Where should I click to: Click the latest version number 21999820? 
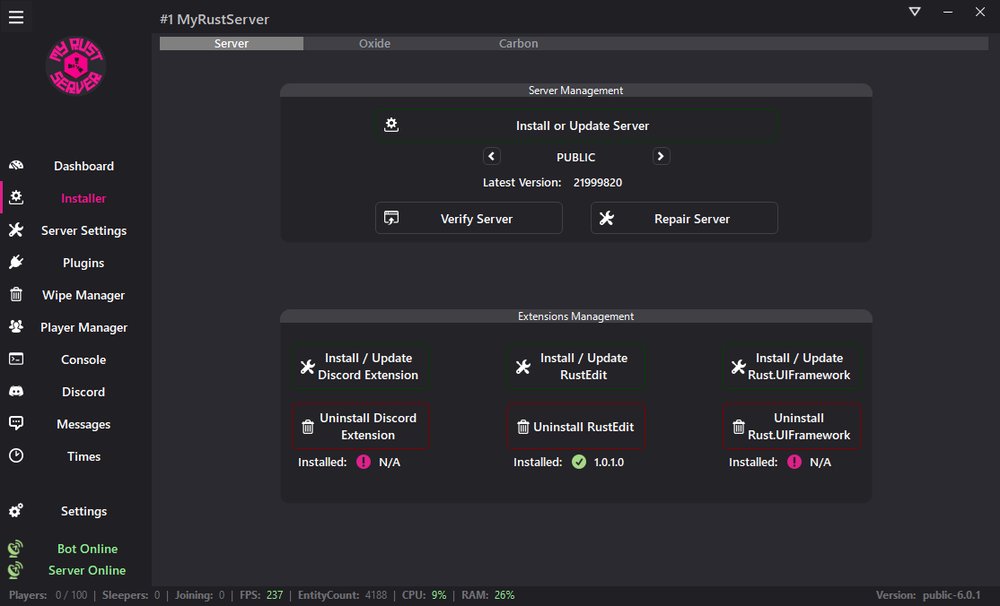coord(598,182)
